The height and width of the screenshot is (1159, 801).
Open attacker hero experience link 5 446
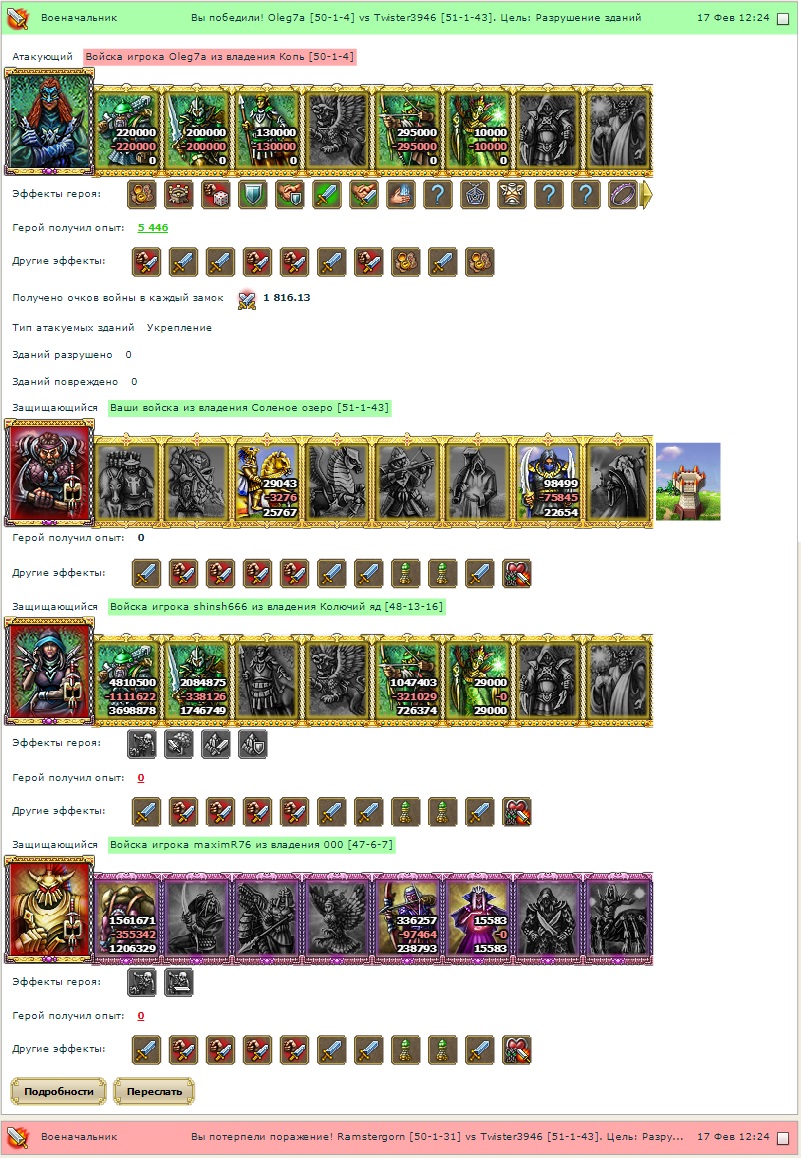pos(153,228)
